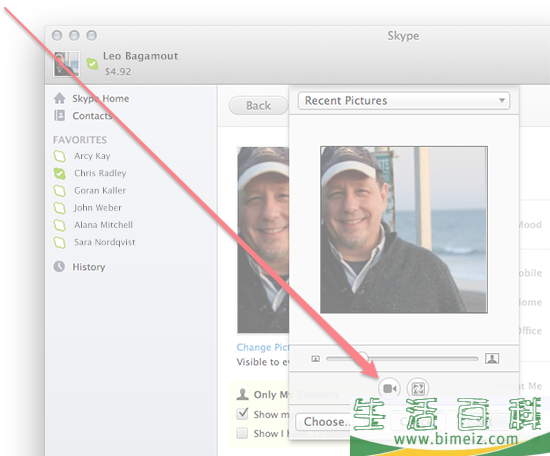Click Chris Radley's online status icon
The height and width of the screenshot is (456, 550).
click(x=60, y=173)
